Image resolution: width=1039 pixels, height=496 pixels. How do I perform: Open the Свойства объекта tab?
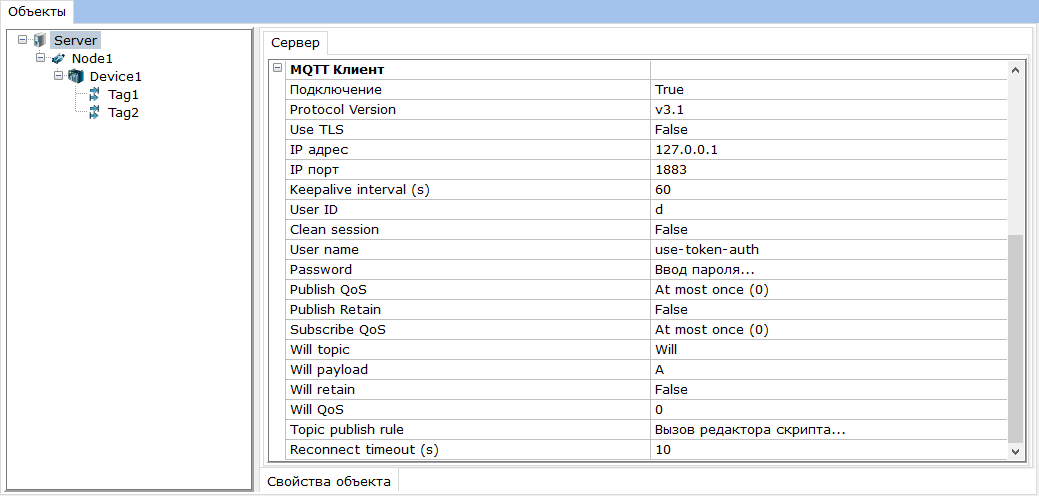329,482
